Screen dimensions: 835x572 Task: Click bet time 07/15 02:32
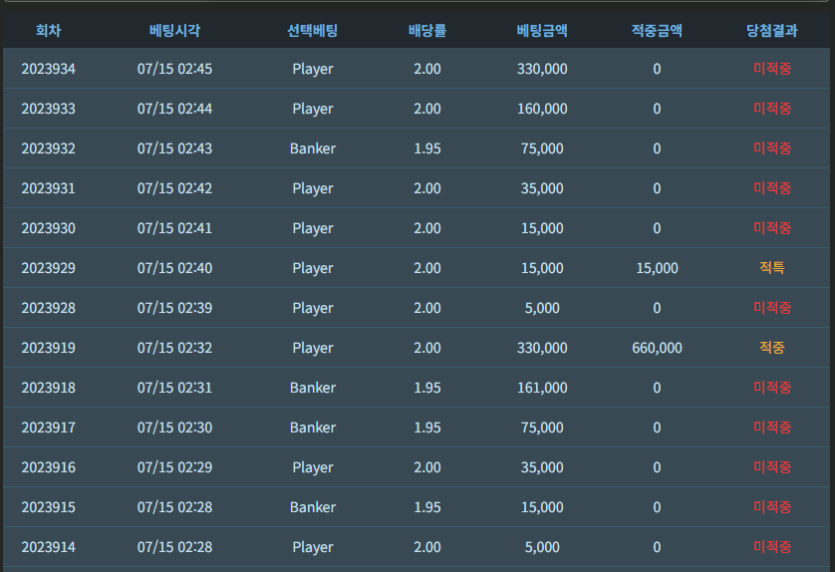coord(175,348)
